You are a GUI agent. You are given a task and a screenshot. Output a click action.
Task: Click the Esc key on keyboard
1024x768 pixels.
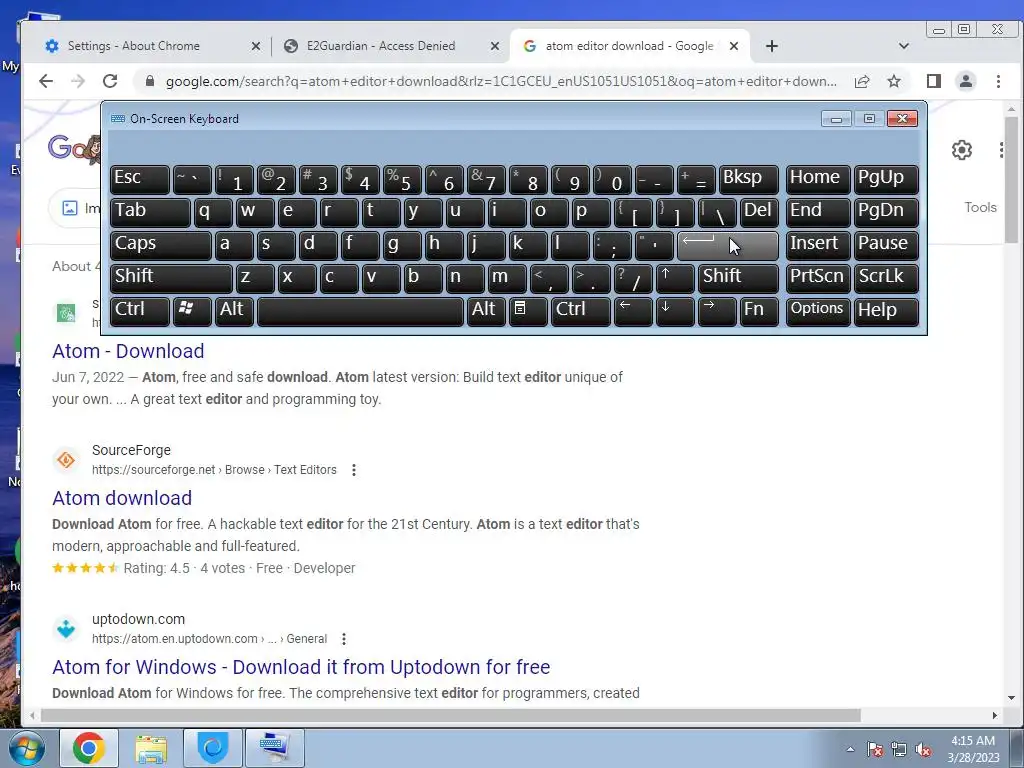140,179
